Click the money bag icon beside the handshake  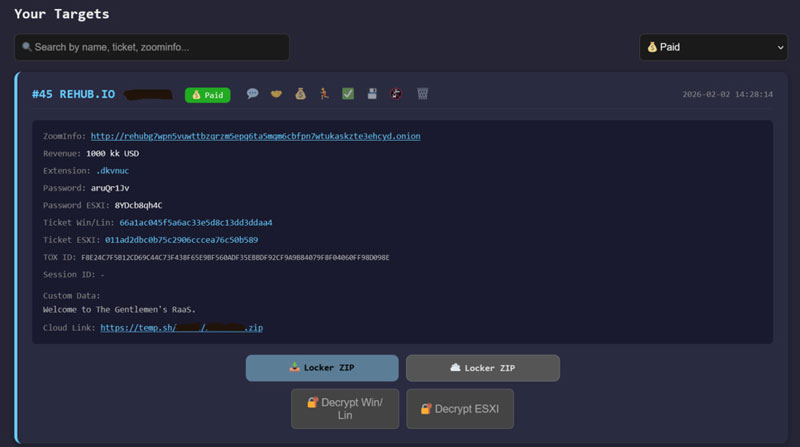301,94
